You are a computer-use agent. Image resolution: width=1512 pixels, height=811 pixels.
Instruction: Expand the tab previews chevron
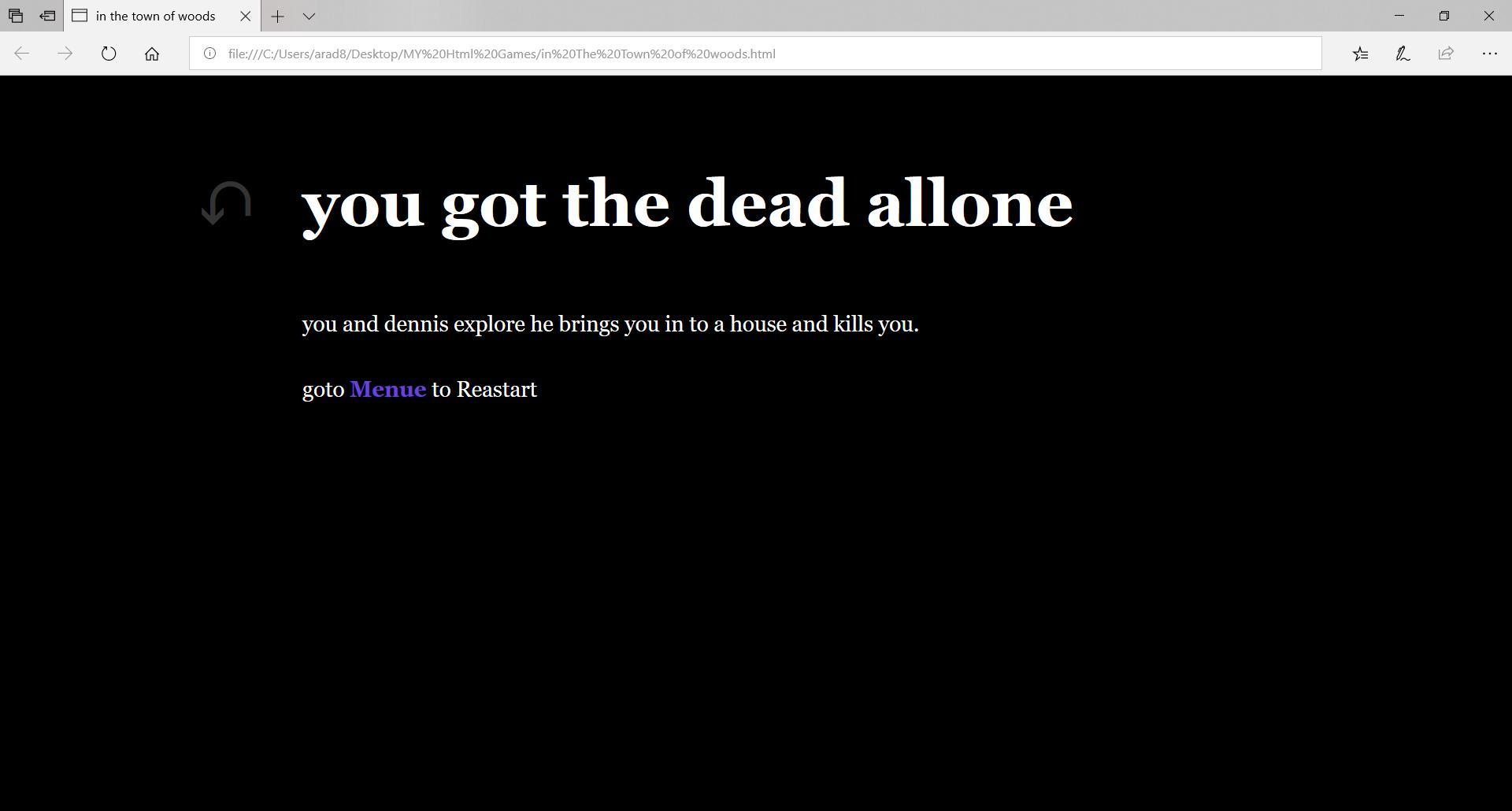tap(309, 16)
